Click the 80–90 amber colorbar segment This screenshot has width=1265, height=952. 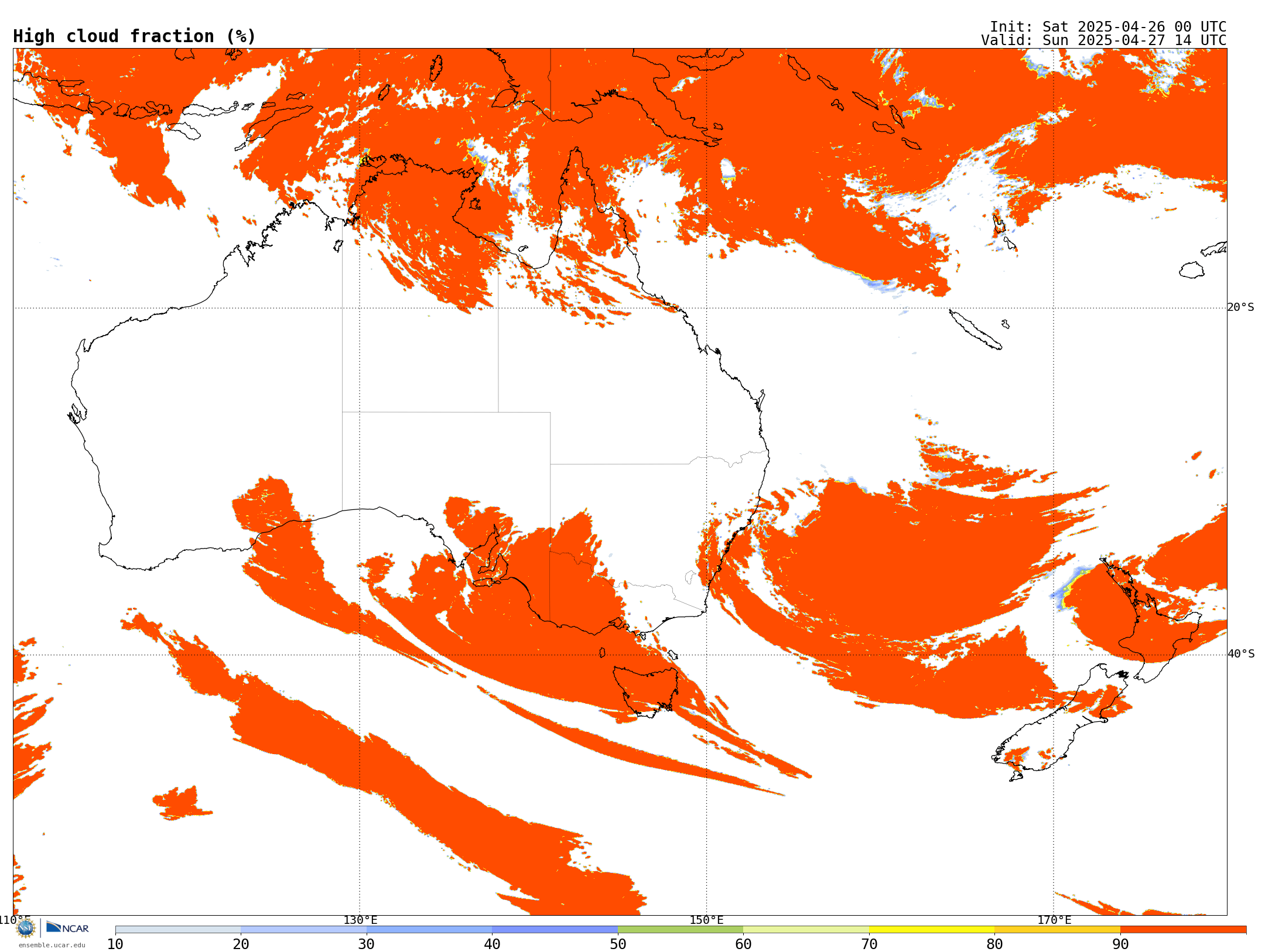(1057, 930)
